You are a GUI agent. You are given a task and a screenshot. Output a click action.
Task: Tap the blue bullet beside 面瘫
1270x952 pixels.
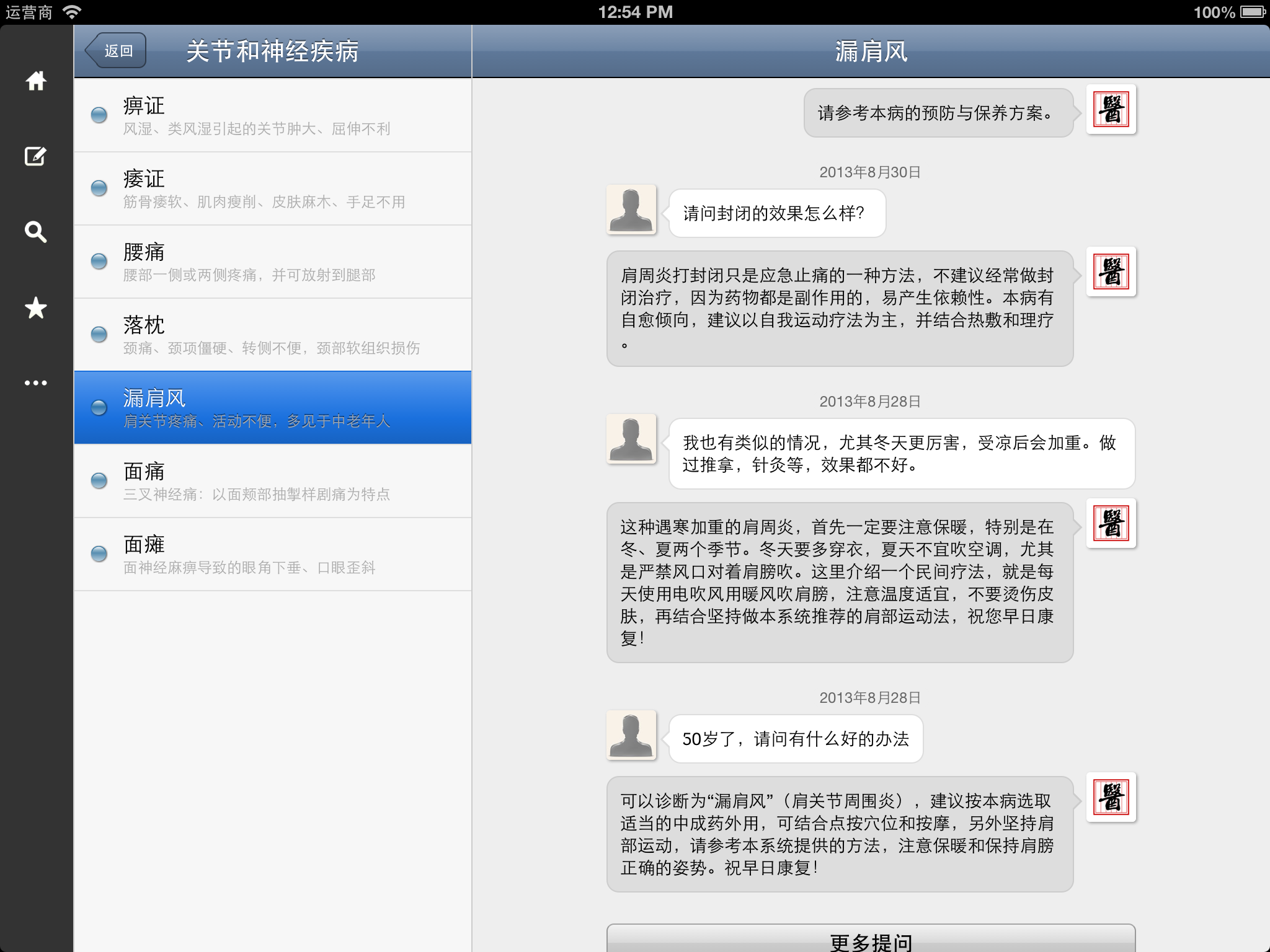click(x=99, y=553)
